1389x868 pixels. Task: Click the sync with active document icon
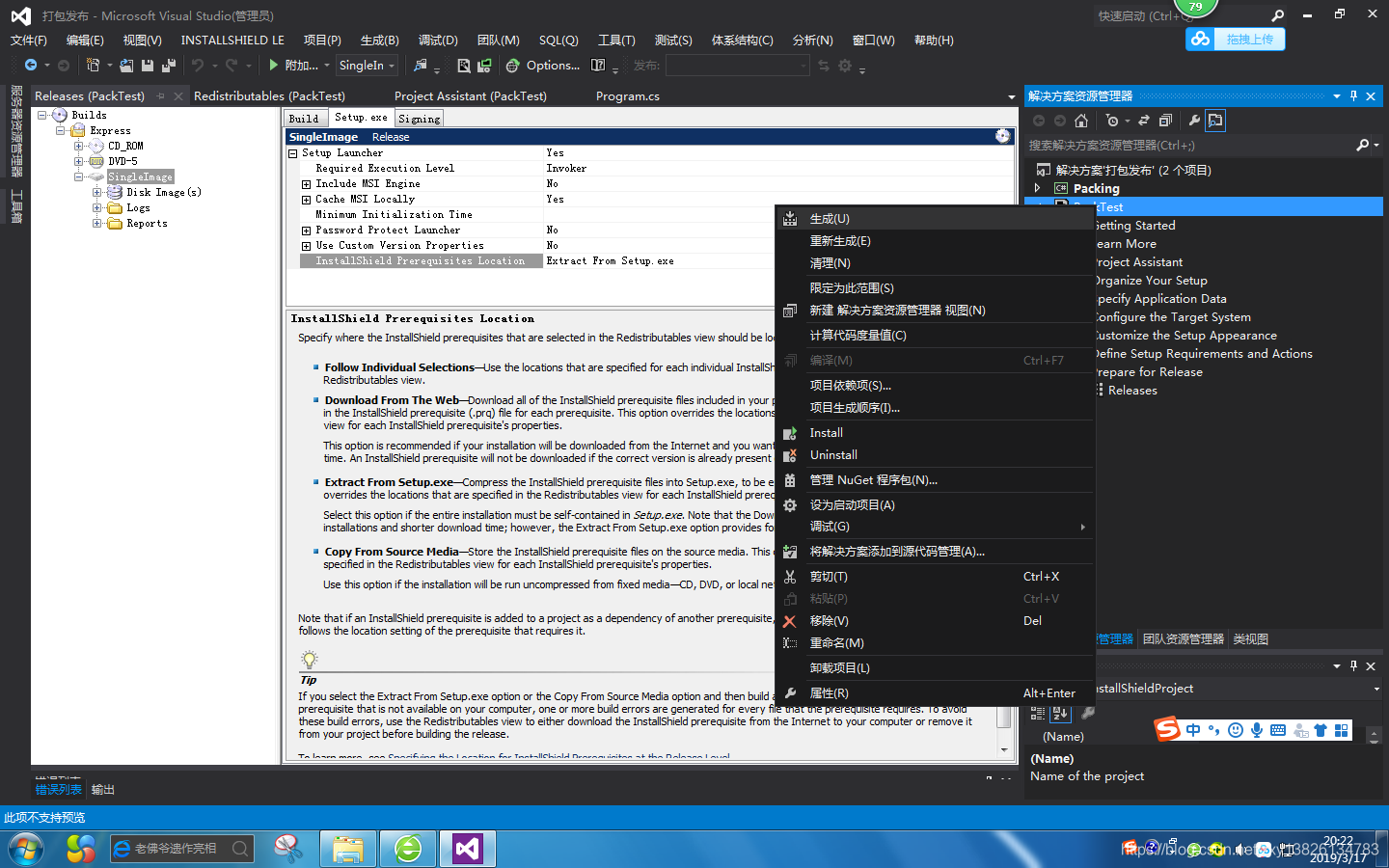[x=1144, y=121]
